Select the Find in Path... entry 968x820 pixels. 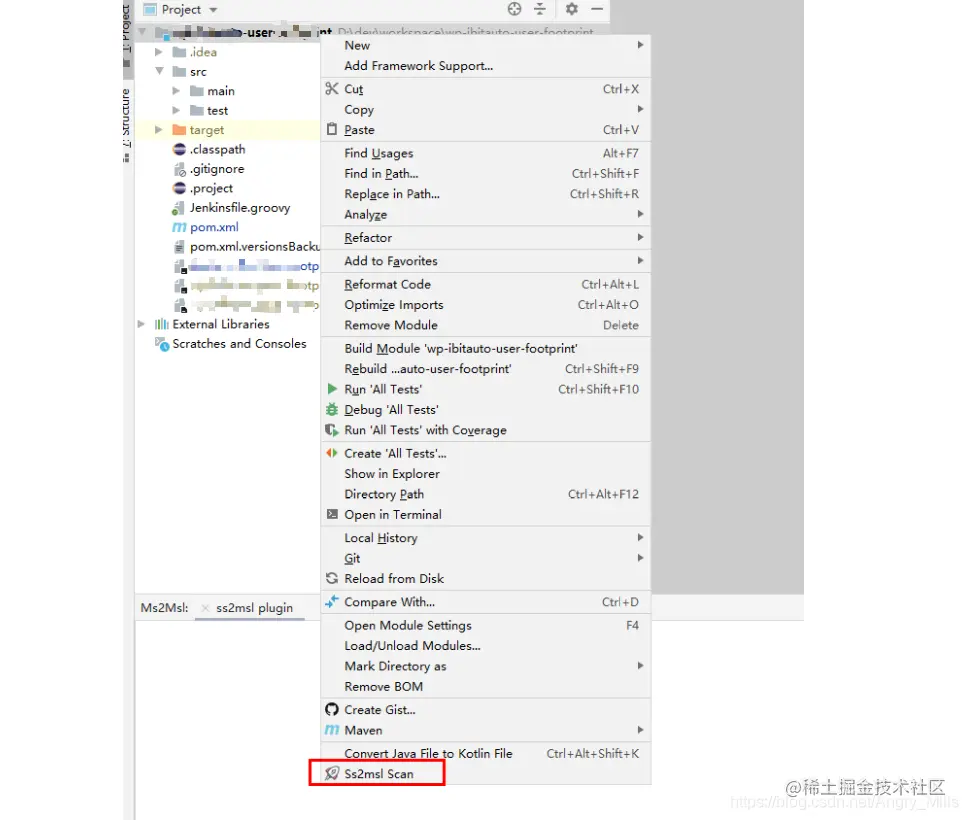486,174
